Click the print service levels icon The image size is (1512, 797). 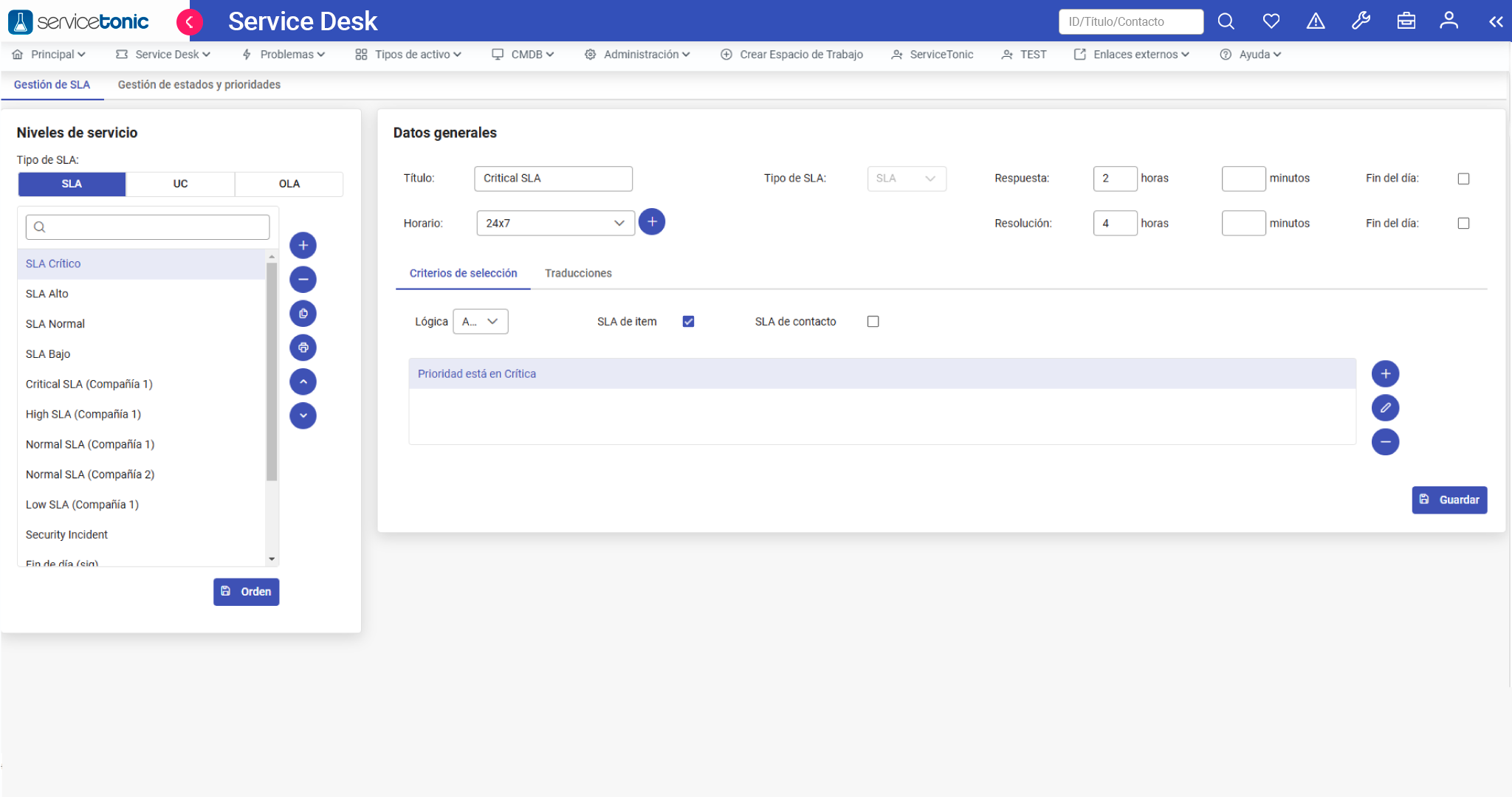click(303, 348)
